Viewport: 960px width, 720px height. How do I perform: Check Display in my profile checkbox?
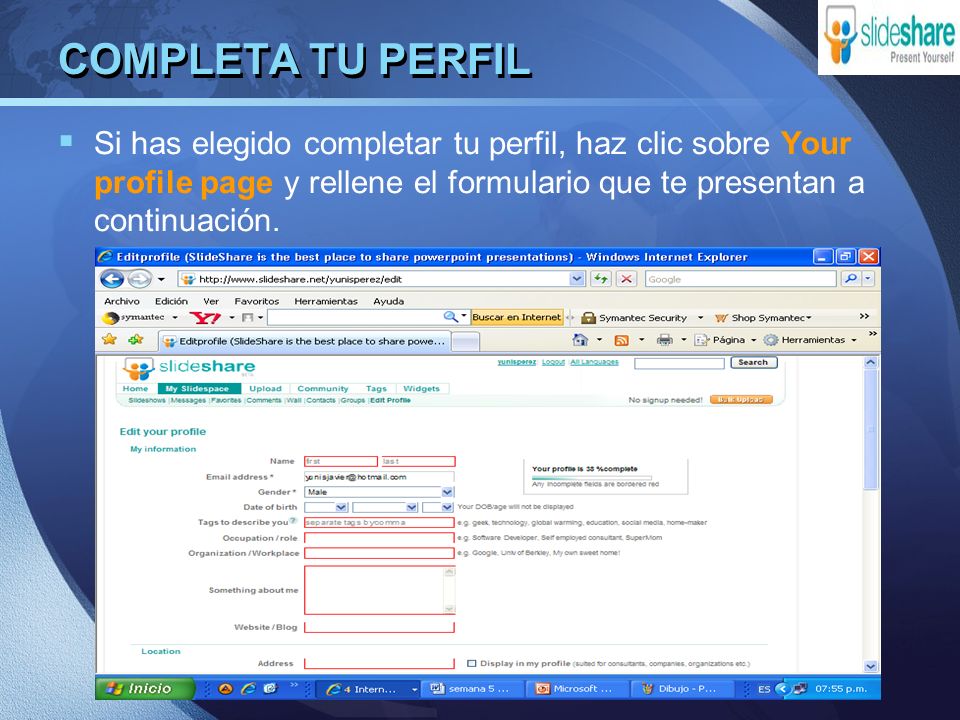471,663
